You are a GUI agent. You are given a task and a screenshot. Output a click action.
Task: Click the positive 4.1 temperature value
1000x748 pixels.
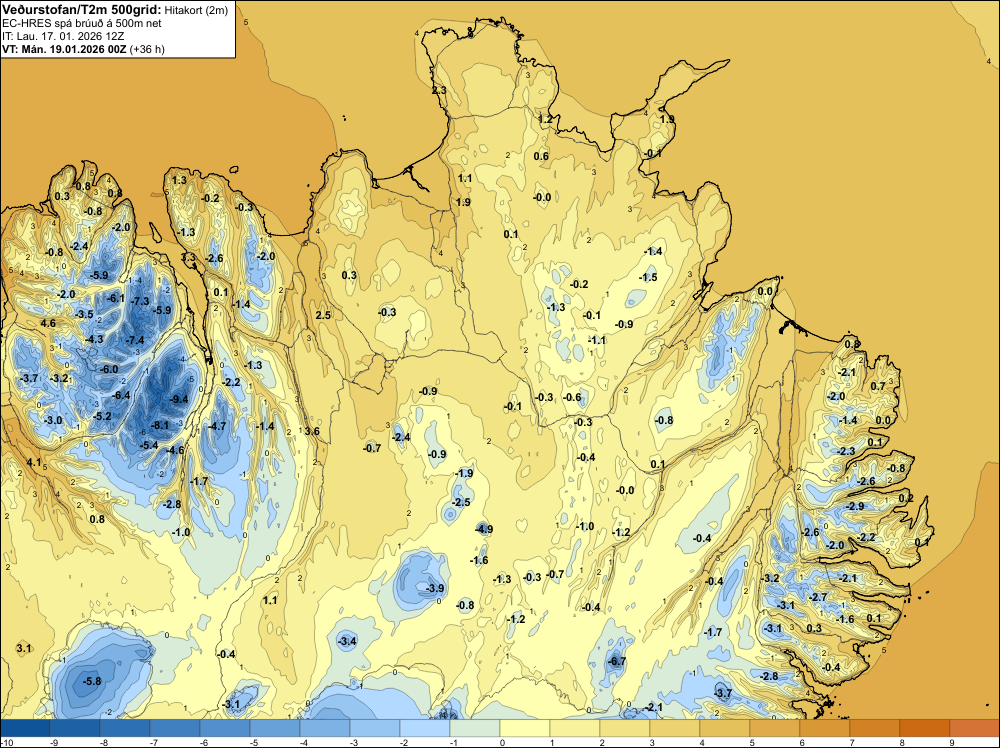point(33,462)
